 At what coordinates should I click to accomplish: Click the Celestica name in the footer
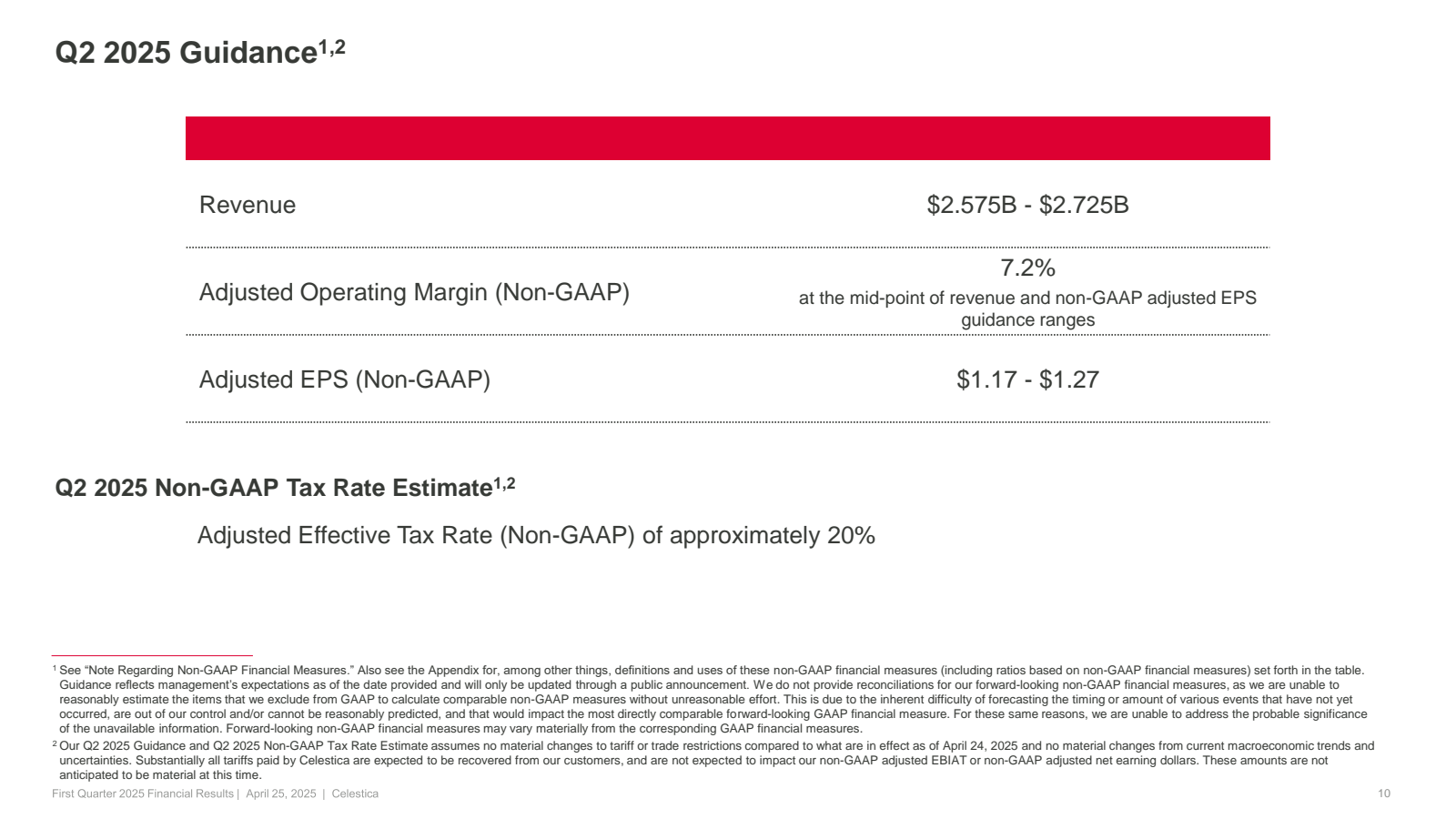click(355, 794)
